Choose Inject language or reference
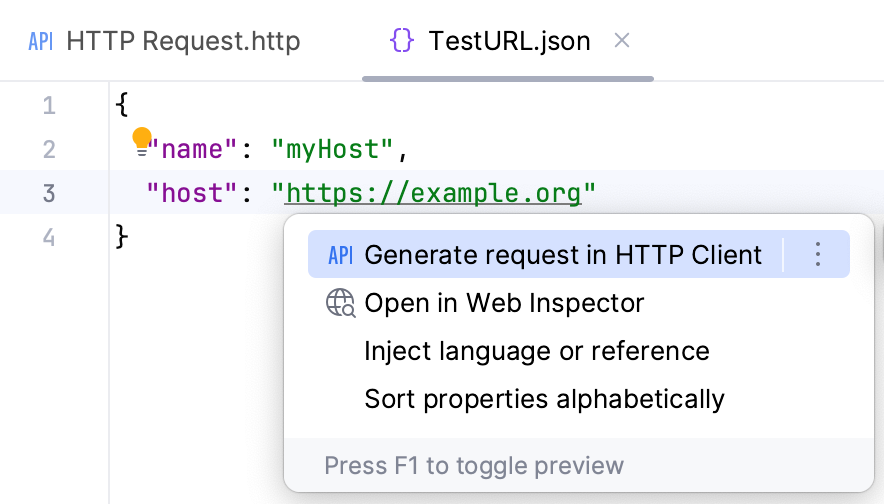Screen dimensions: 884x504 tap(536, 351)
